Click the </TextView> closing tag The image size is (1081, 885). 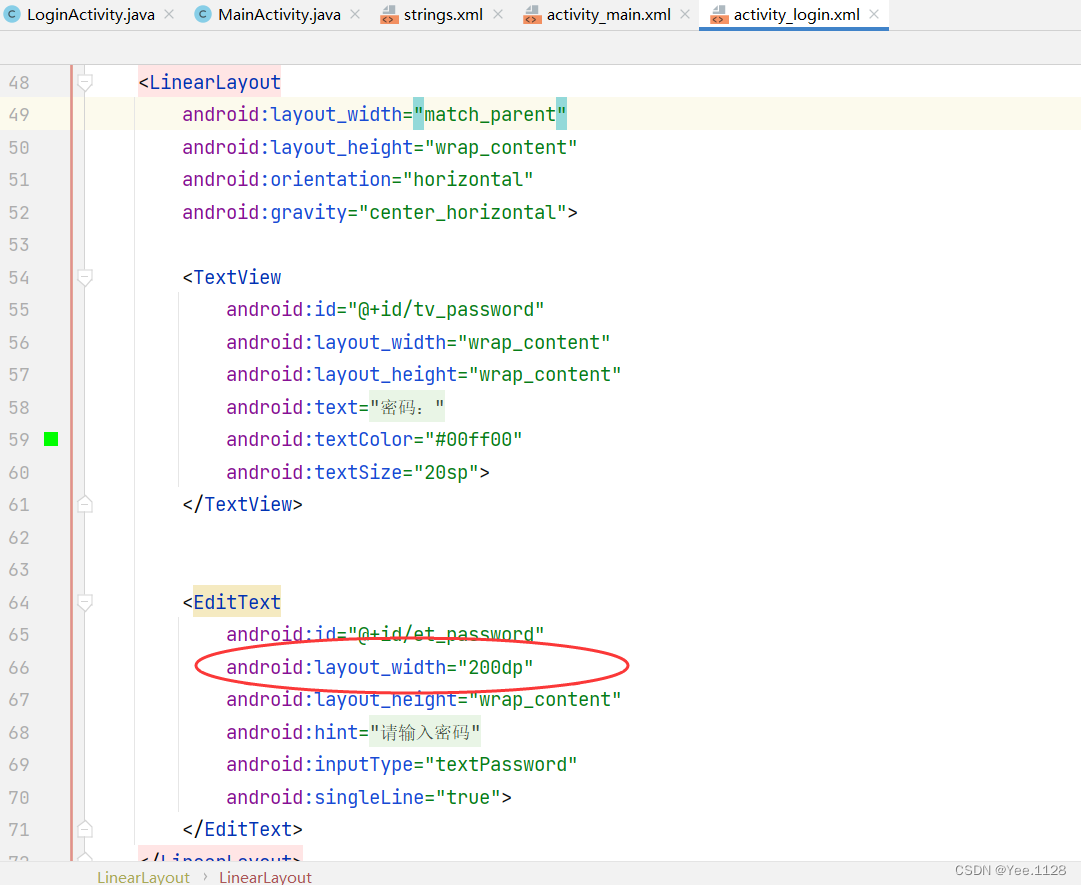[243, 505]
